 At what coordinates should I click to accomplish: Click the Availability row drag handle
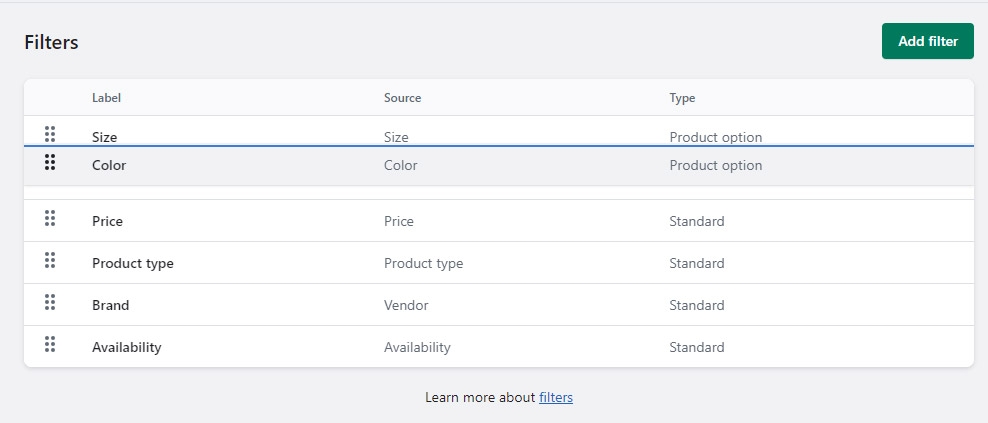click(x=50, y=345)
